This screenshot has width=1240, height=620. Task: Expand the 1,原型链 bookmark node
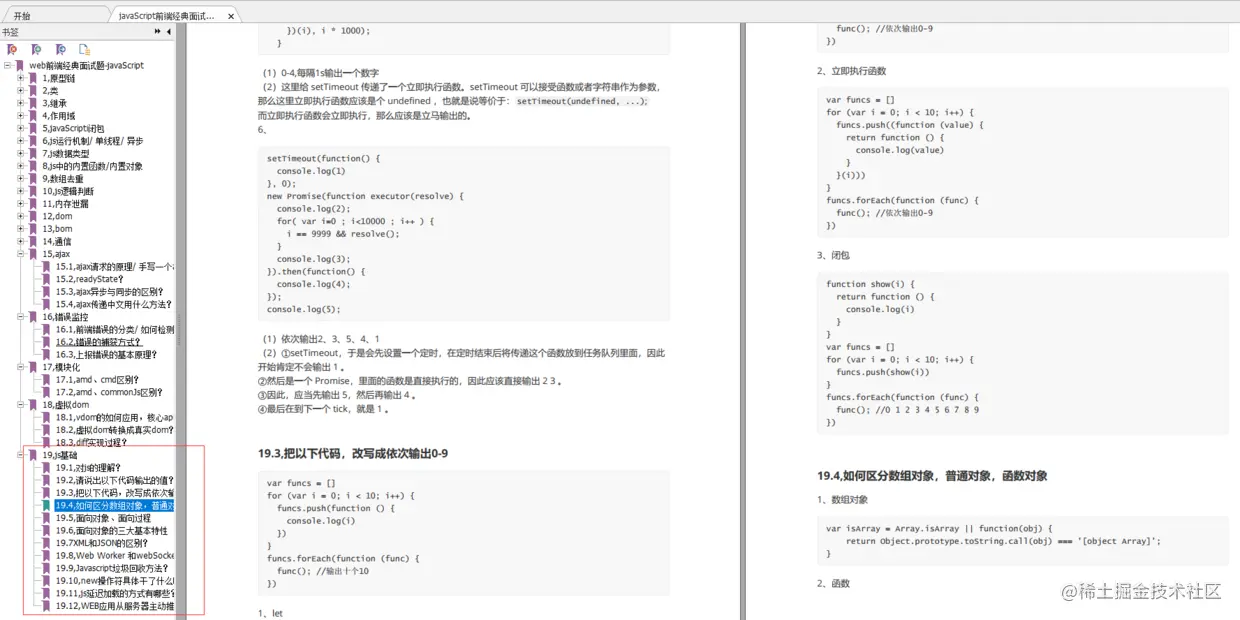pyautogui.click(x=21, y=78)
